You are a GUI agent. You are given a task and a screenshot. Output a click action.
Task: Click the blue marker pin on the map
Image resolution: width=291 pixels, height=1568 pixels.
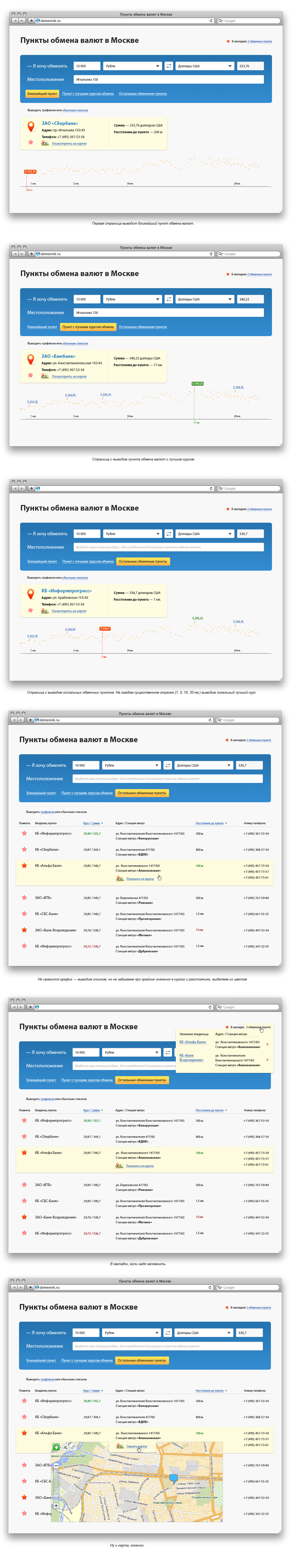pyautogui.click(x=174, y=1477)
